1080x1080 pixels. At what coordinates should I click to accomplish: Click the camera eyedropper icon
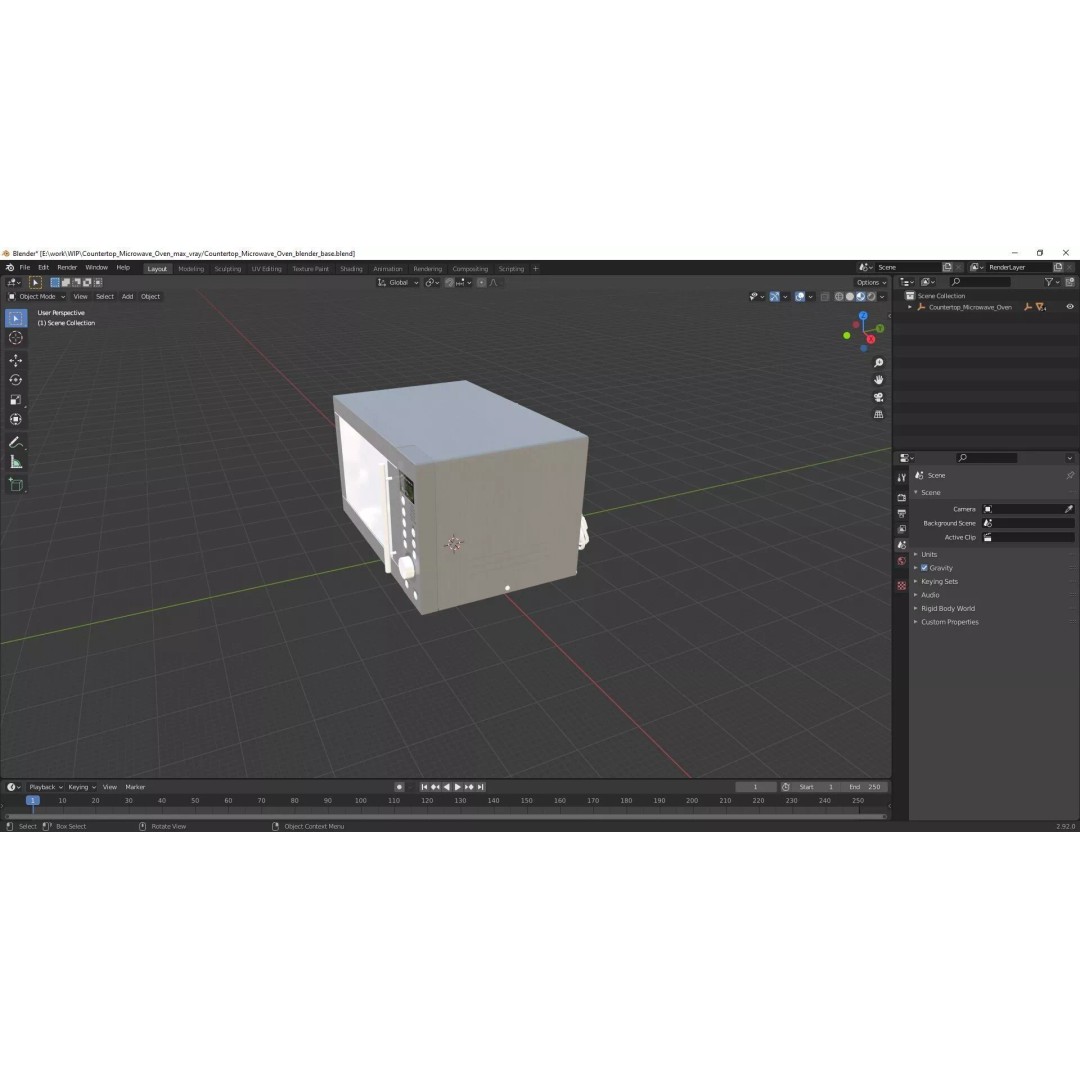coord(1068,509)
